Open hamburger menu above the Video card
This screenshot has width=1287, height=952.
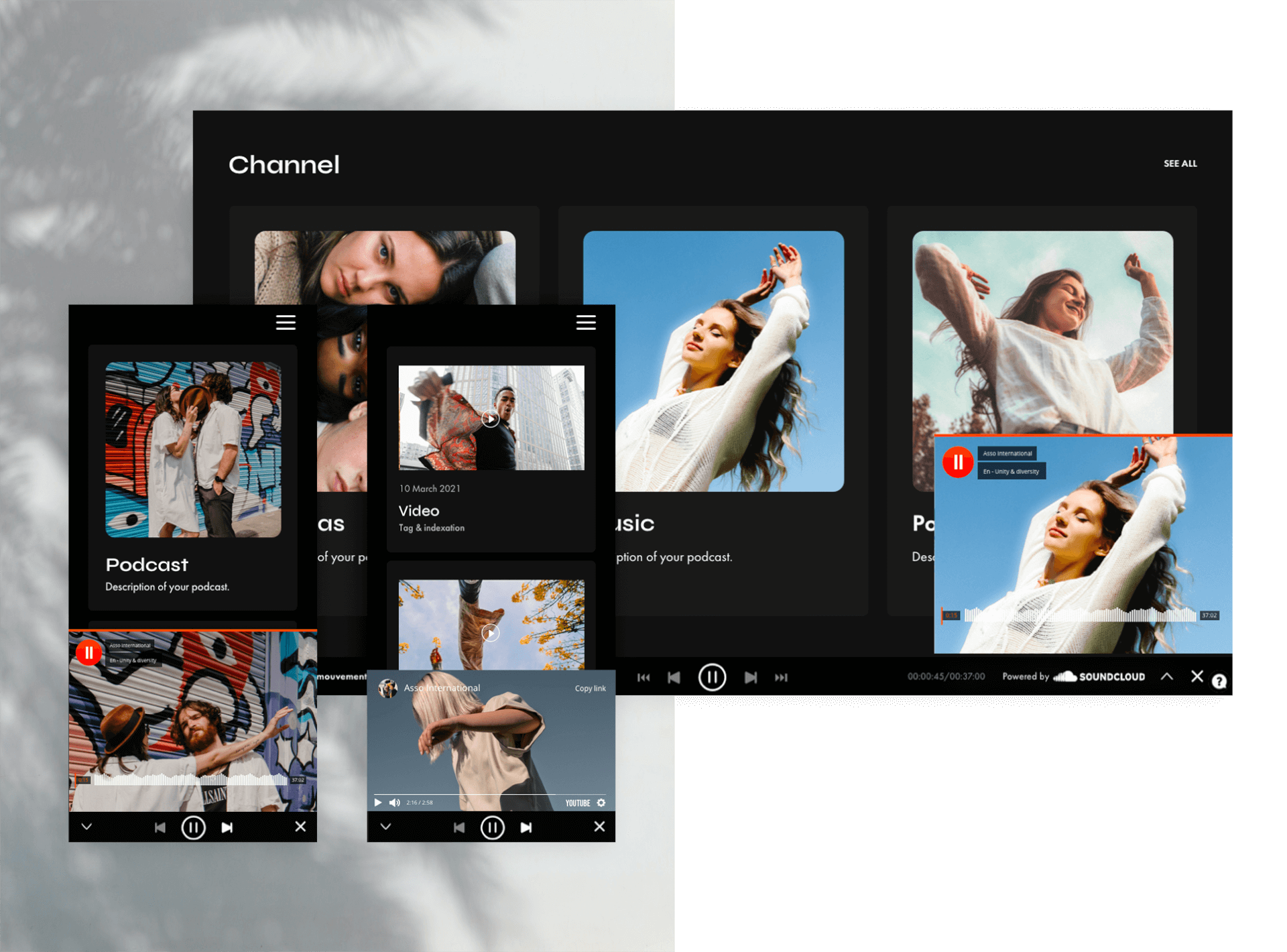tap(586, 322)
